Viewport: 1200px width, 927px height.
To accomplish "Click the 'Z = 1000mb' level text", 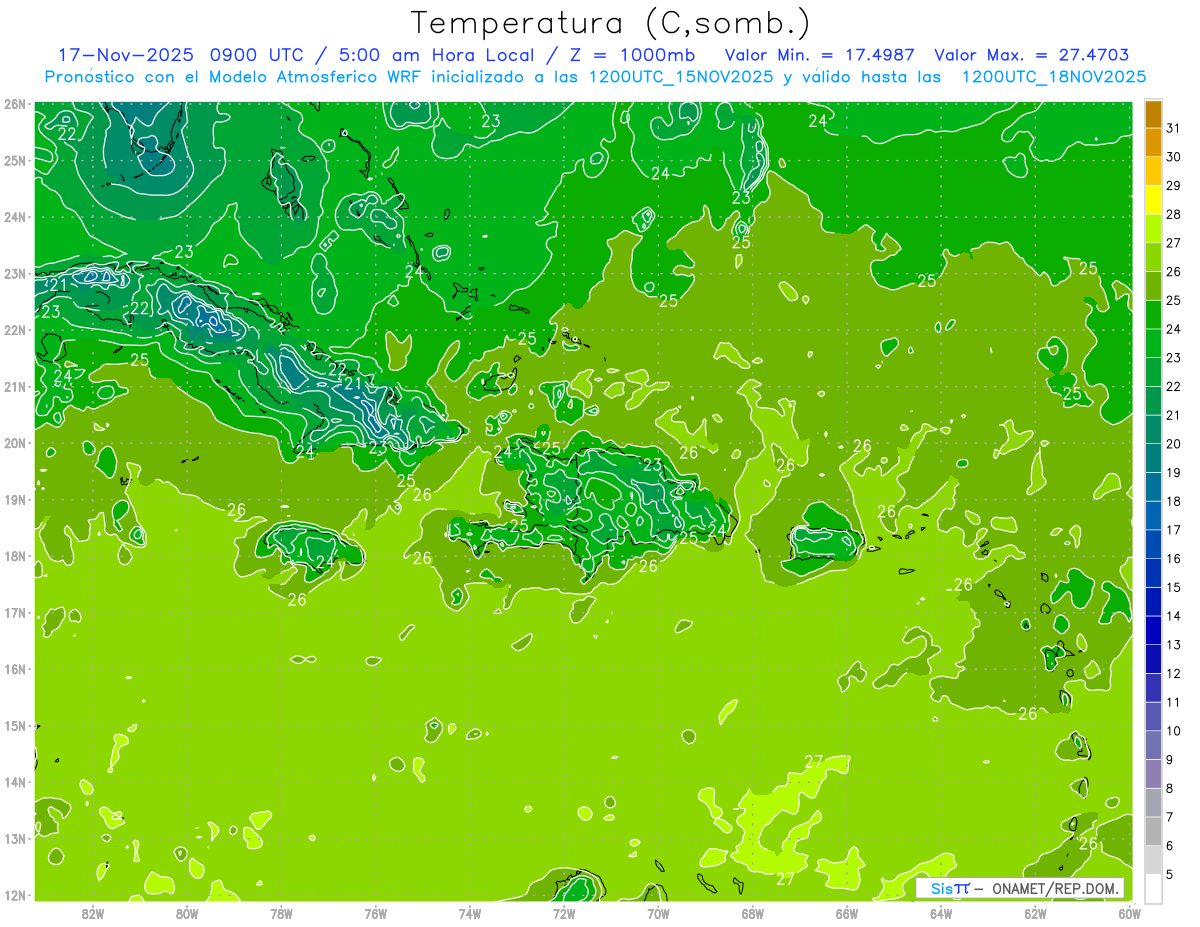I will (x=632, y=56).
